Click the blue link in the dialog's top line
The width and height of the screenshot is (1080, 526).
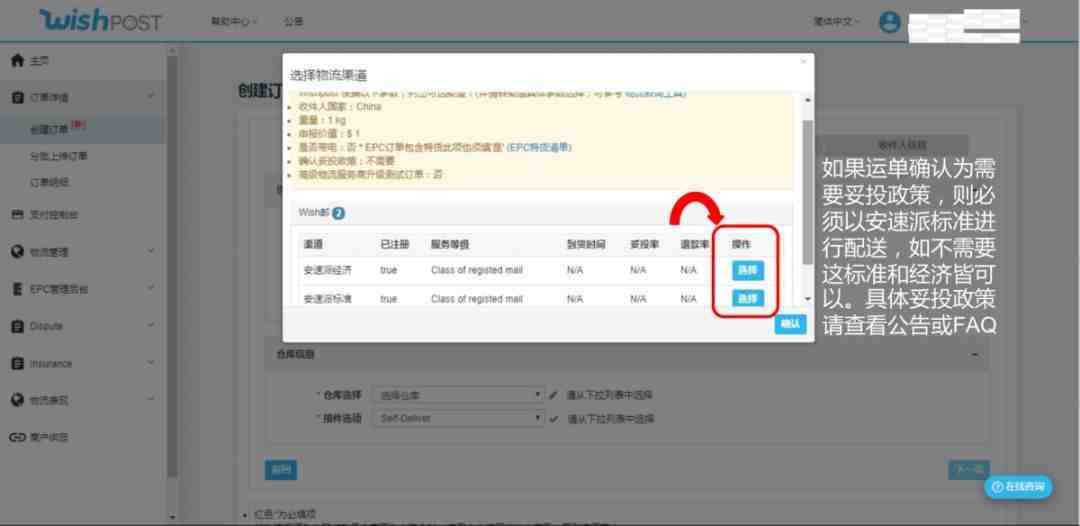[655, 95]
